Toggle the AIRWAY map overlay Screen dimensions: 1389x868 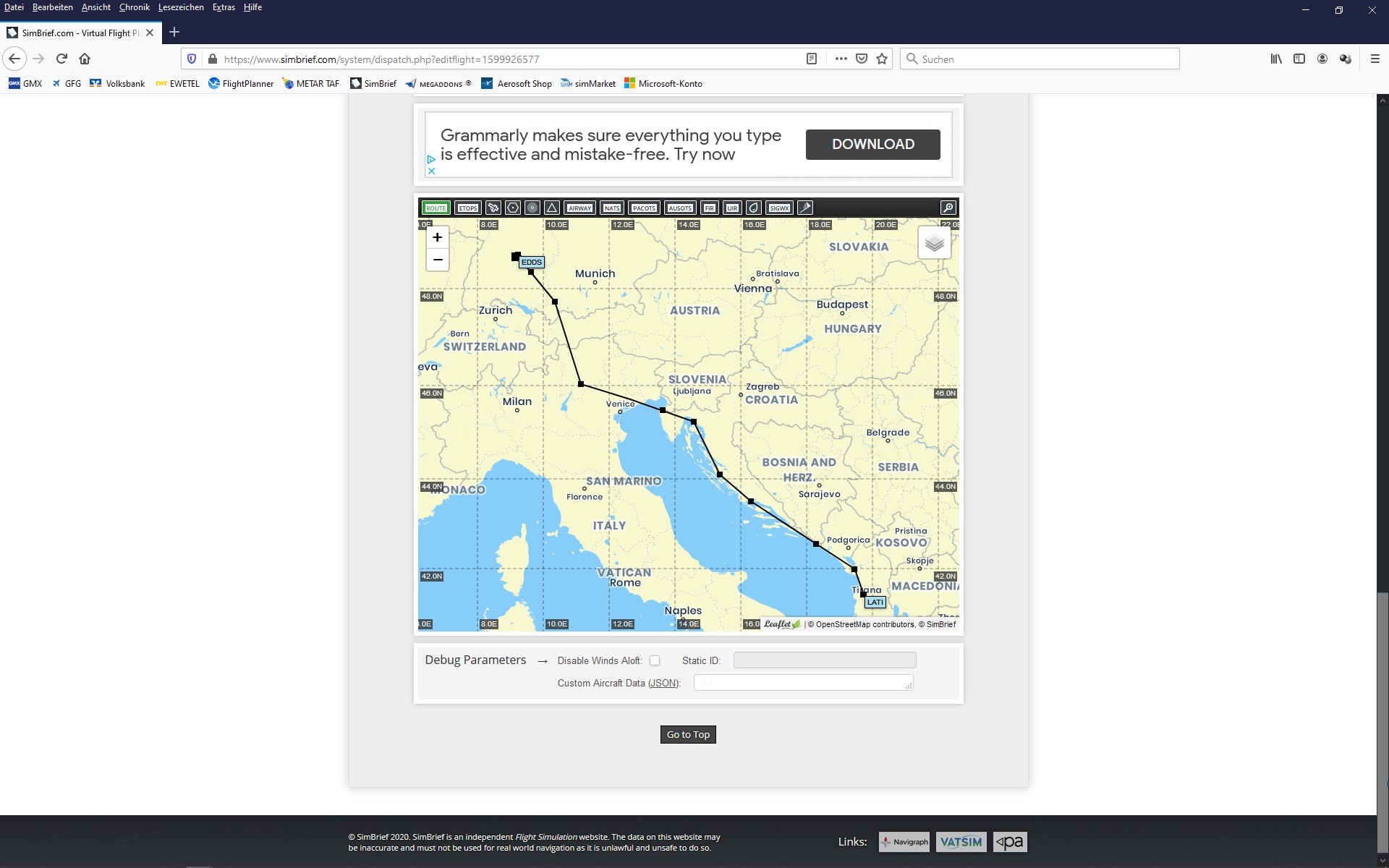[579, 208]
